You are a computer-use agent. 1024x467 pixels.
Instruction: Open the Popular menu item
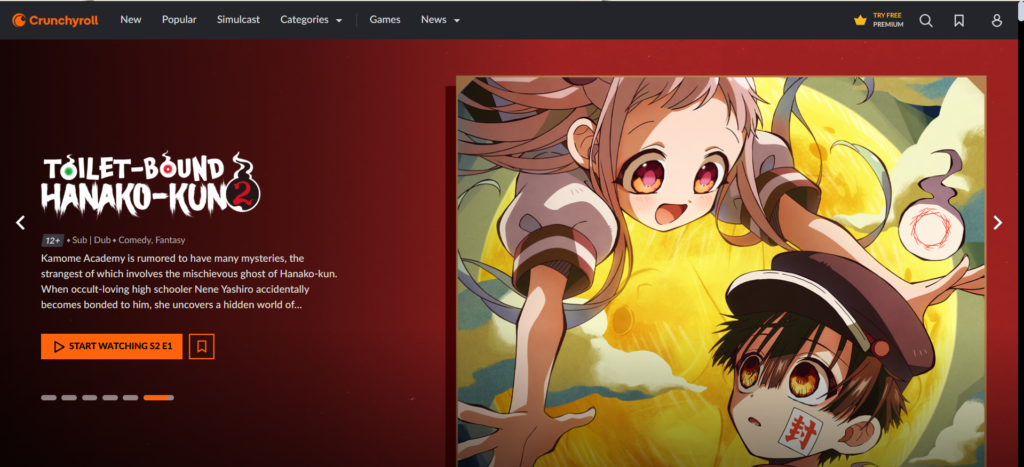[x=179, y=20]
